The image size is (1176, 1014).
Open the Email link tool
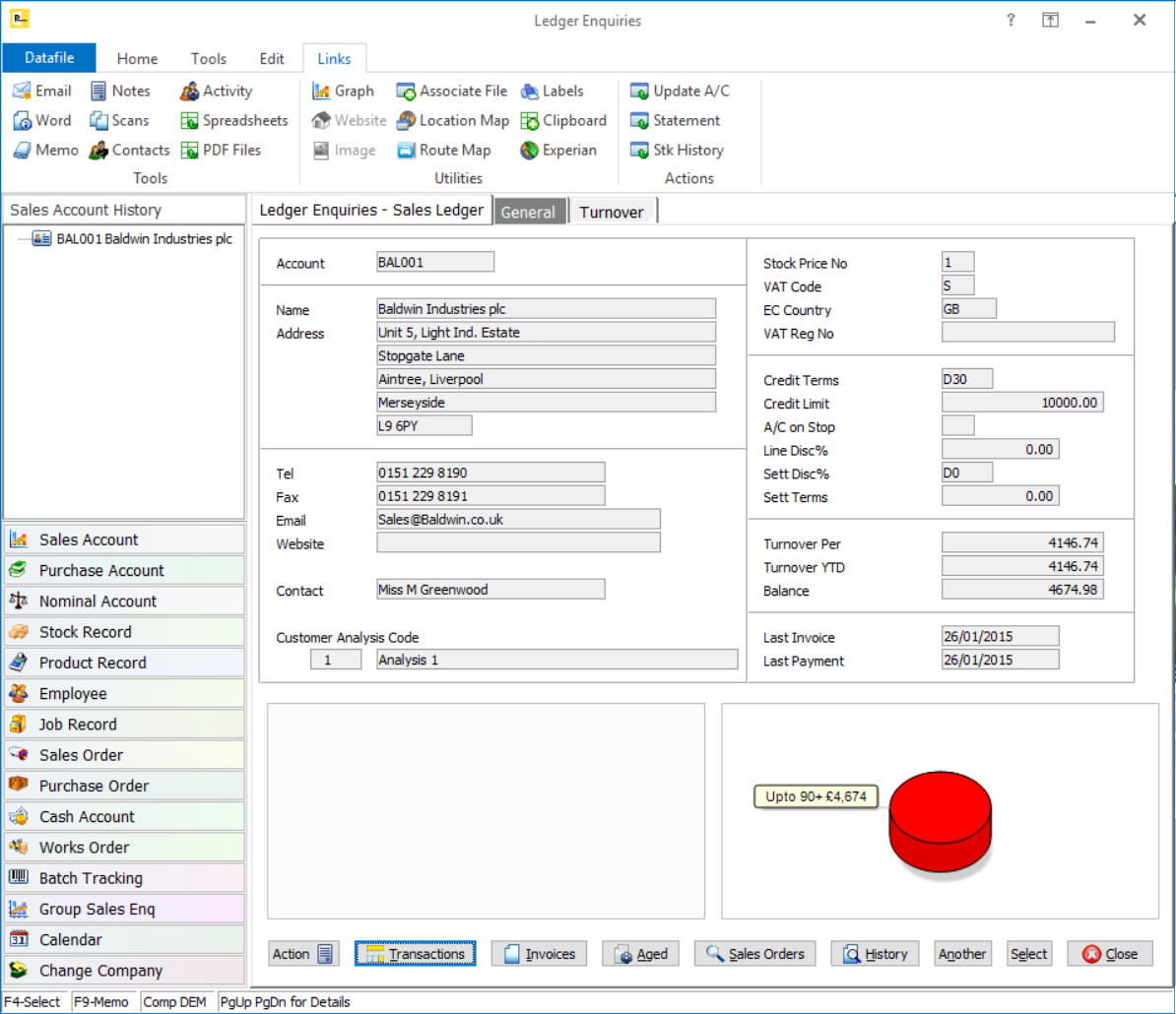point(42,91)
